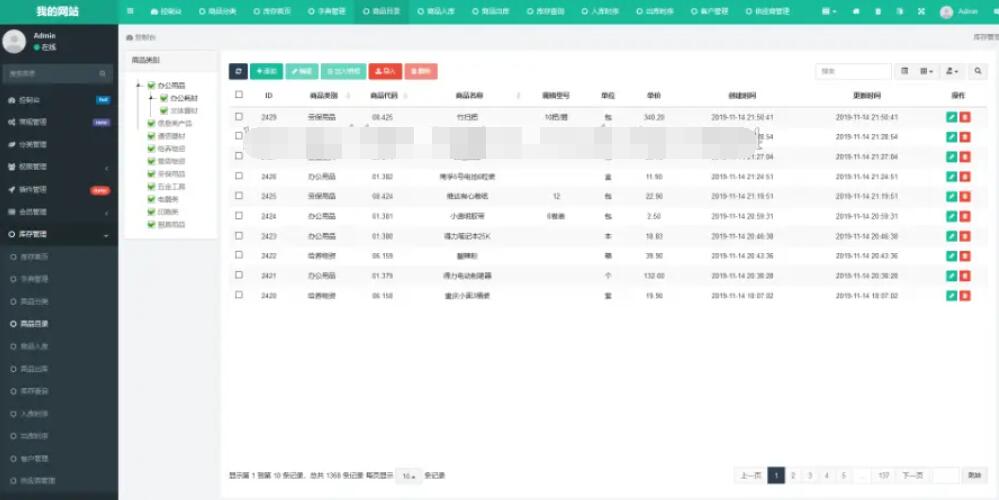Click the hamburger menu icon in top bar
Image resolution: width=999 pixels, height=500 pixels.
point(131,11)
